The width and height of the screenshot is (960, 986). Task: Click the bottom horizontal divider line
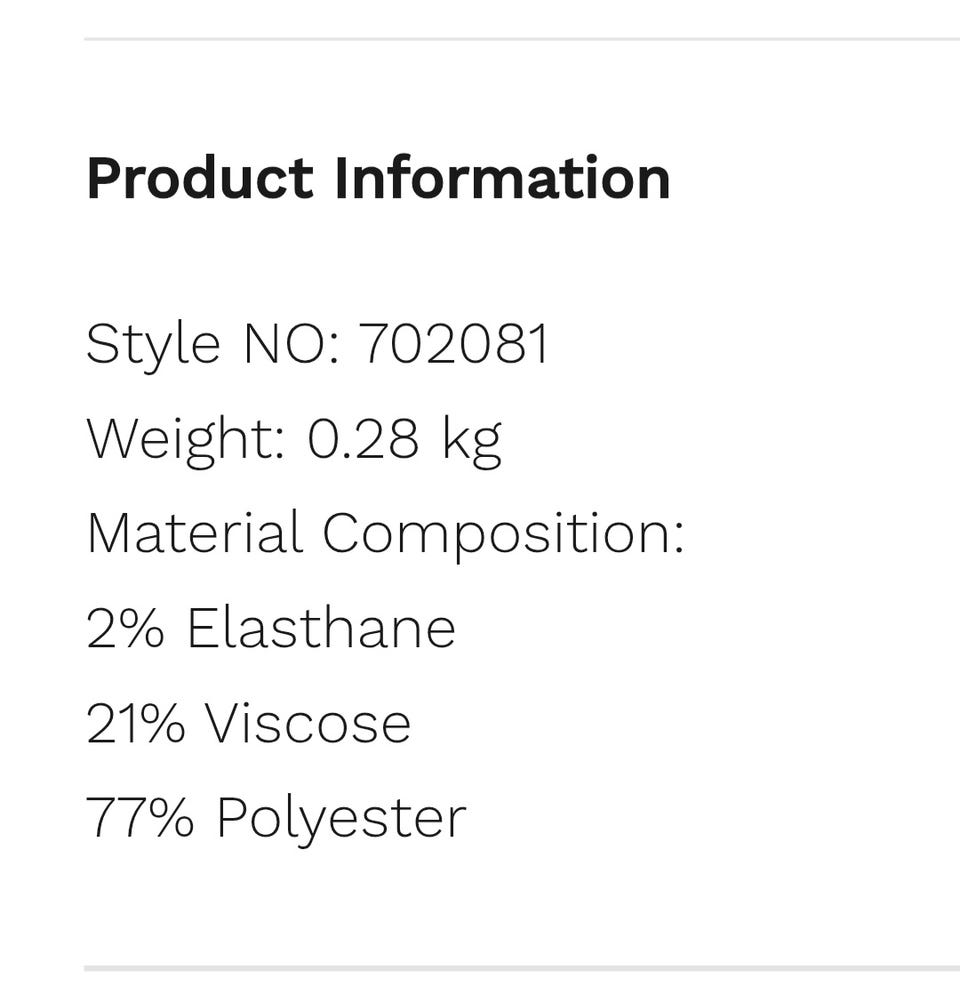pyautogui.click(x=522, y=968)
